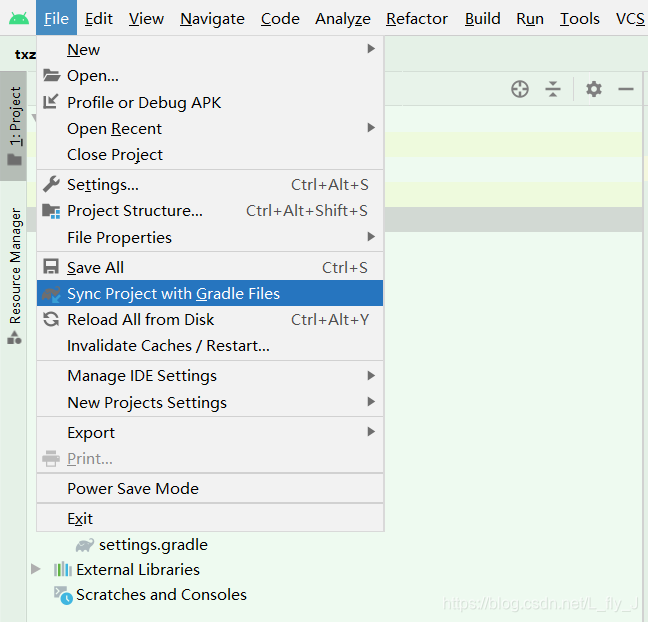The height and width of the screenshot is (622, 648).
Task: Hide project panel with the minus icon
Action: pos(626,89)
